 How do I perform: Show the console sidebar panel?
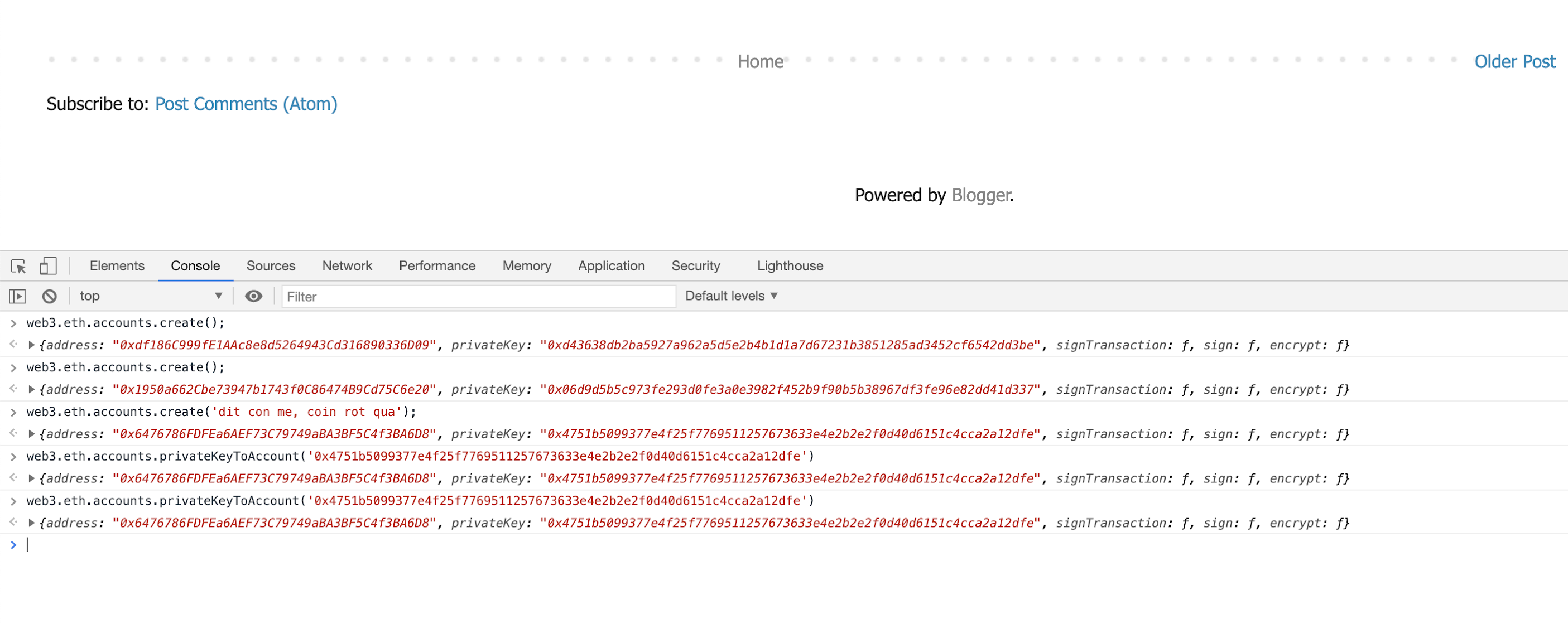point(17,296)
